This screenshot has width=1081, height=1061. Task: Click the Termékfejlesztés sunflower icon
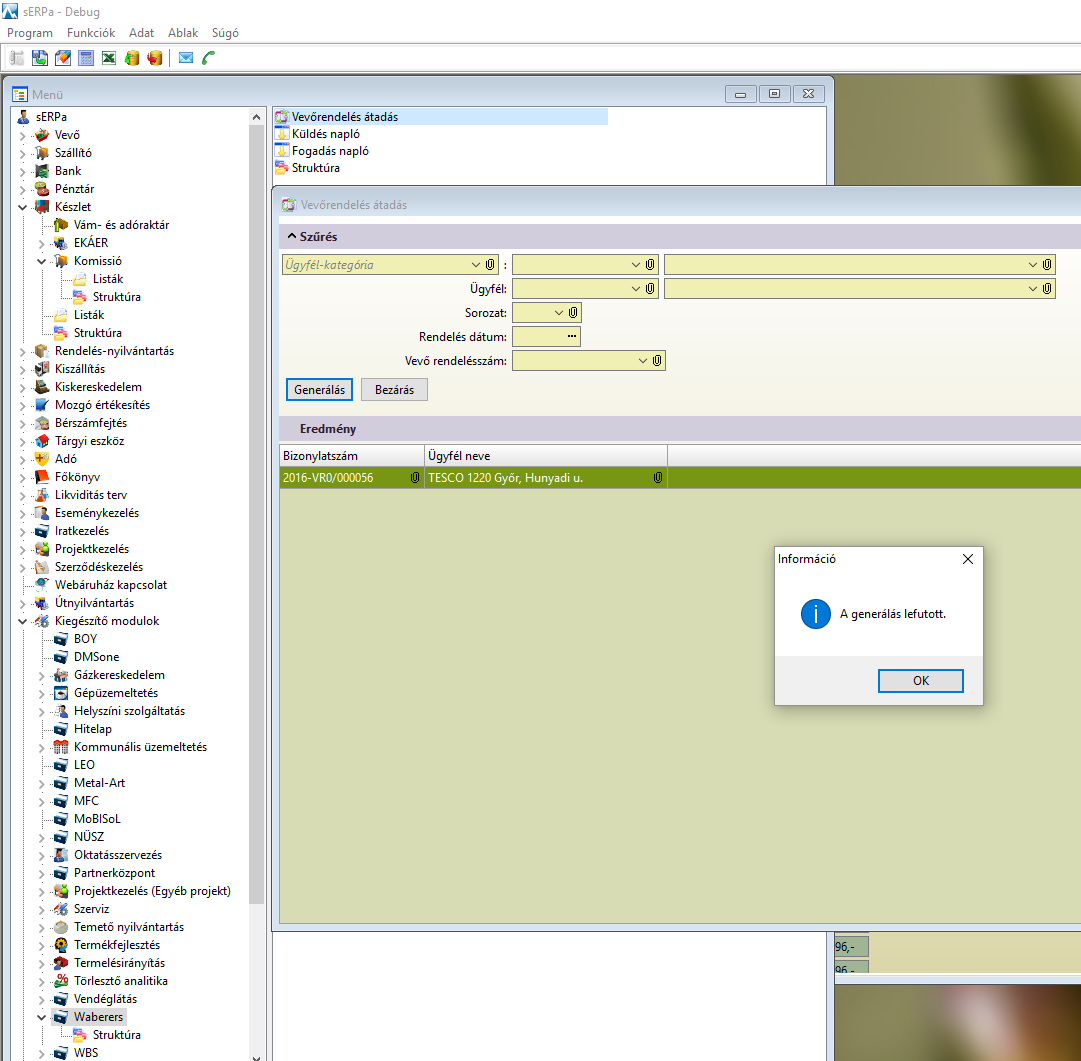point(61,945)
